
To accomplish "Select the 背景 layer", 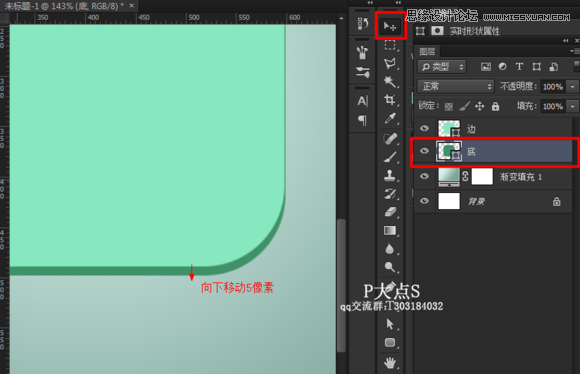I will (x=494, y=201).
